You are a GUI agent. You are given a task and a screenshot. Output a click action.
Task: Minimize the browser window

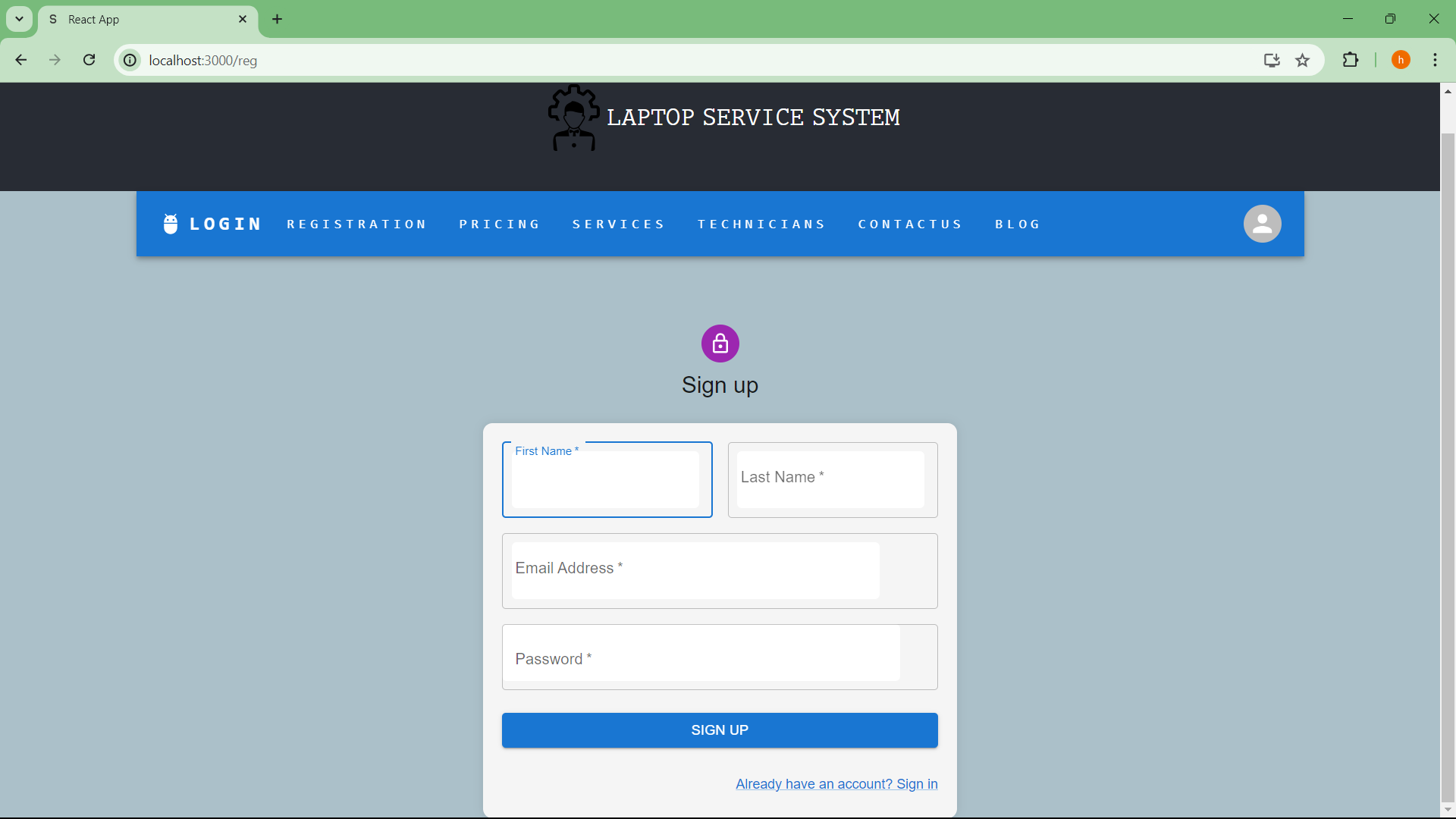pyautogui.click(x=1348, y=19)
